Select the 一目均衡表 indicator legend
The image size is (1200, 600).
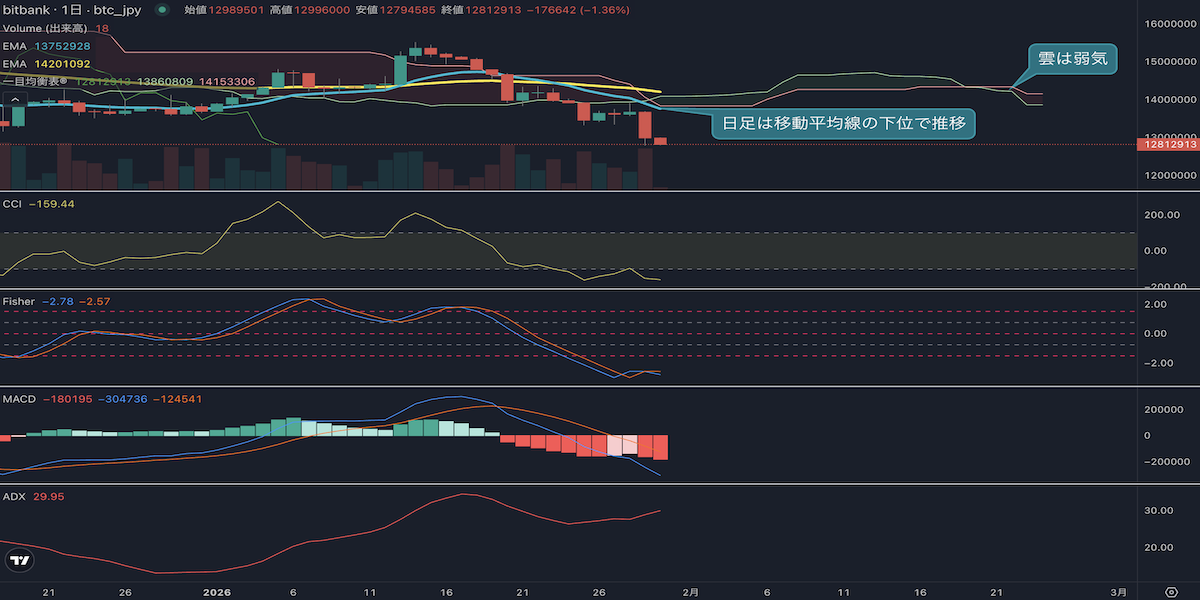coord(128,81)
